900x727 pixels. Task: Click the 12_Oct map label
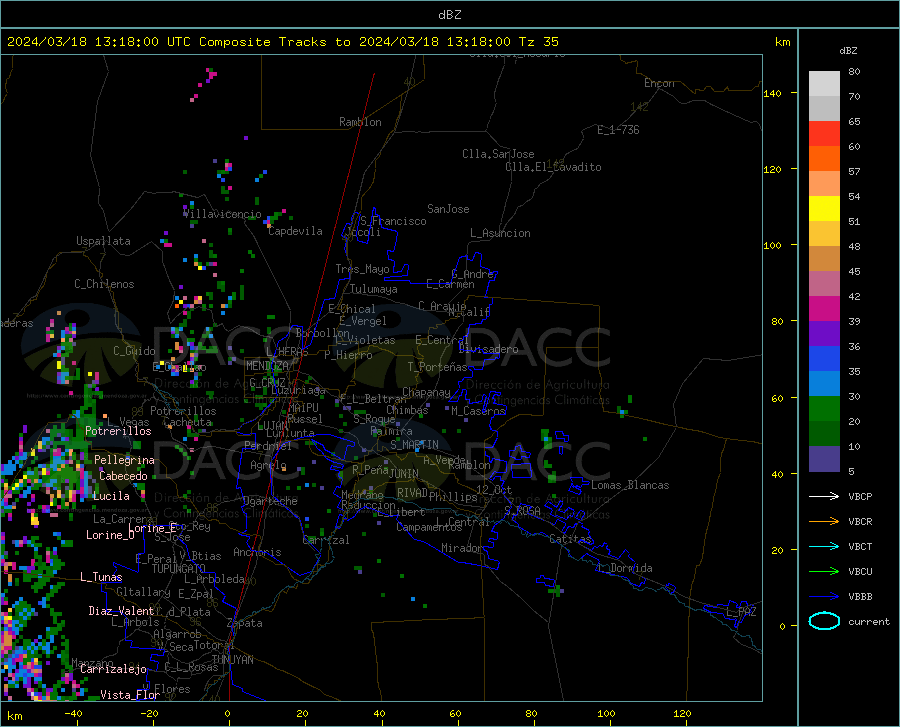(494, 489)
